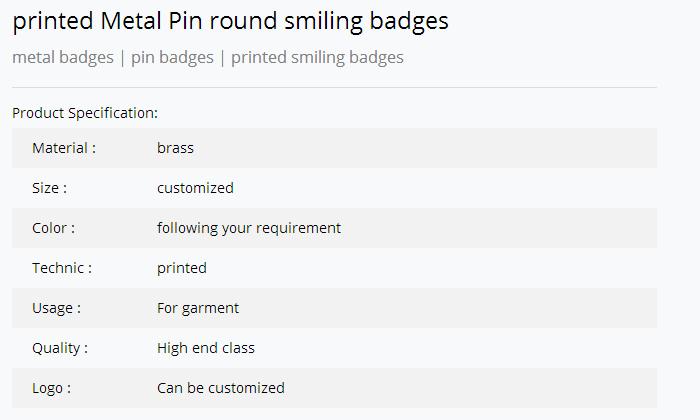700x420 pixels.
Task: Select the "For garment" usage value
Action: [198, 308]
